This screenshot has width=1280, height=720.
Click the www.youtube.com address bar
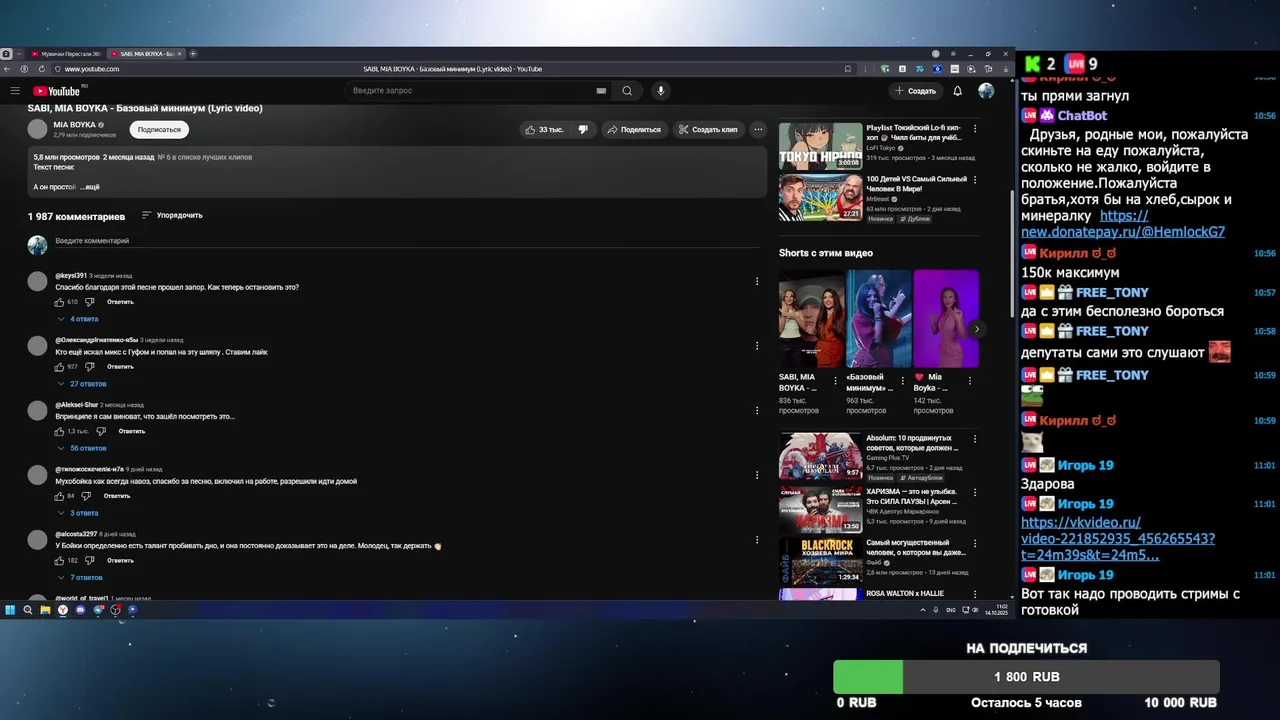click(x=92, y=69)
